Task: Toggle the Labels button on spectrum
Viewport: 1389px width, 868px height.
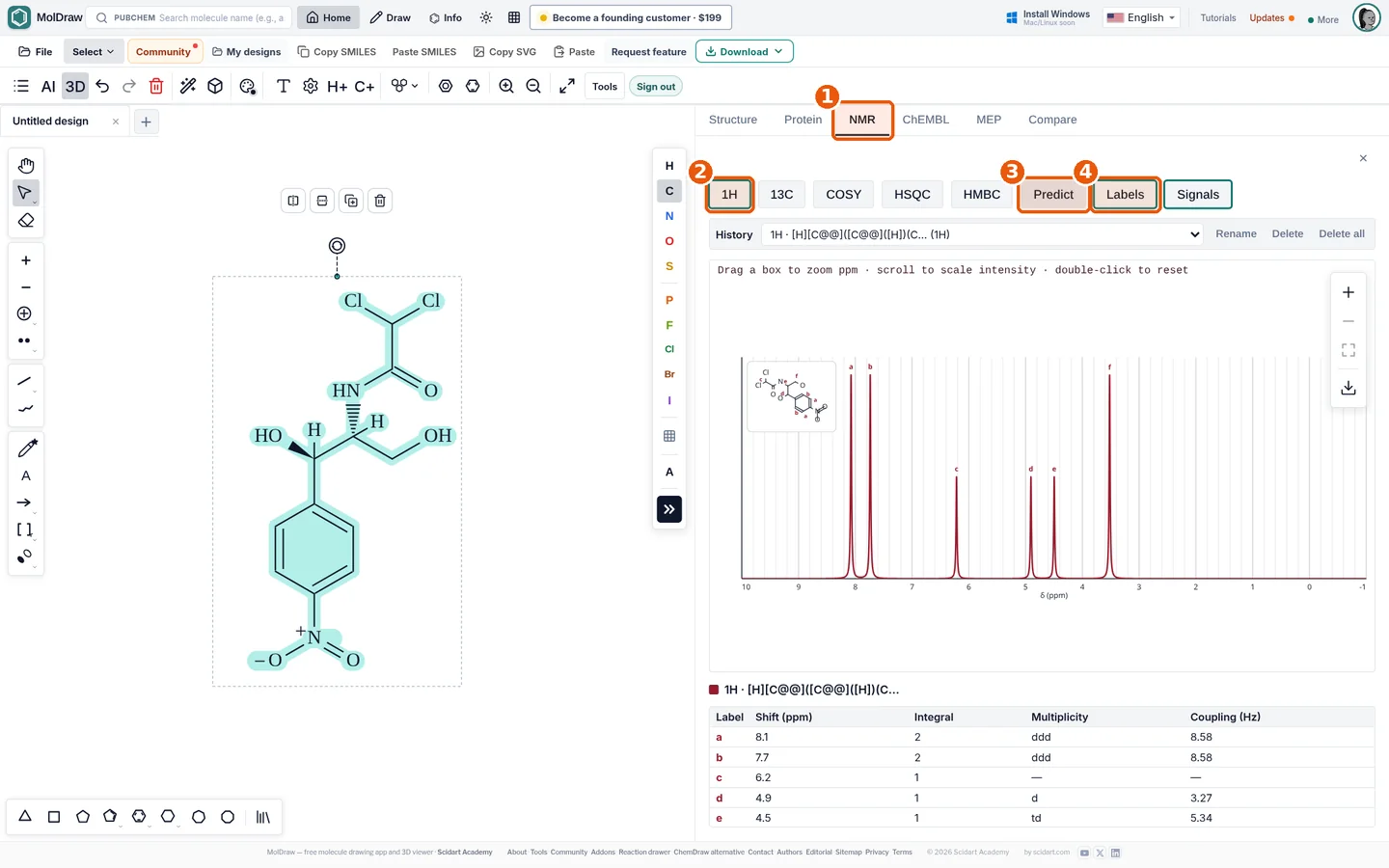Action: pos(1125,194)
